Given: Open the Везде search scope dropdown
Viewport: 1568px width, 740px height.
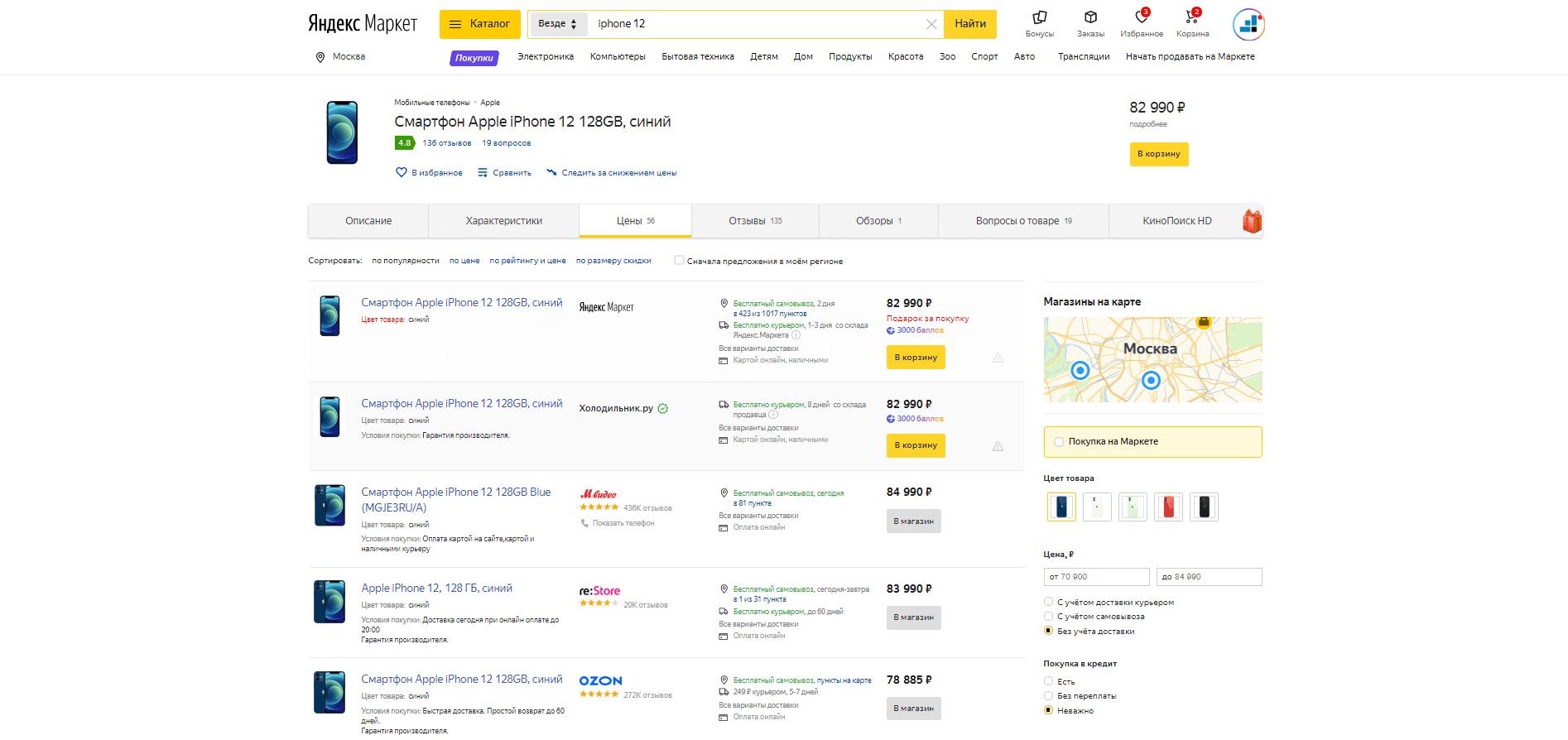Looking at the screenshot, I should [557, 24].
